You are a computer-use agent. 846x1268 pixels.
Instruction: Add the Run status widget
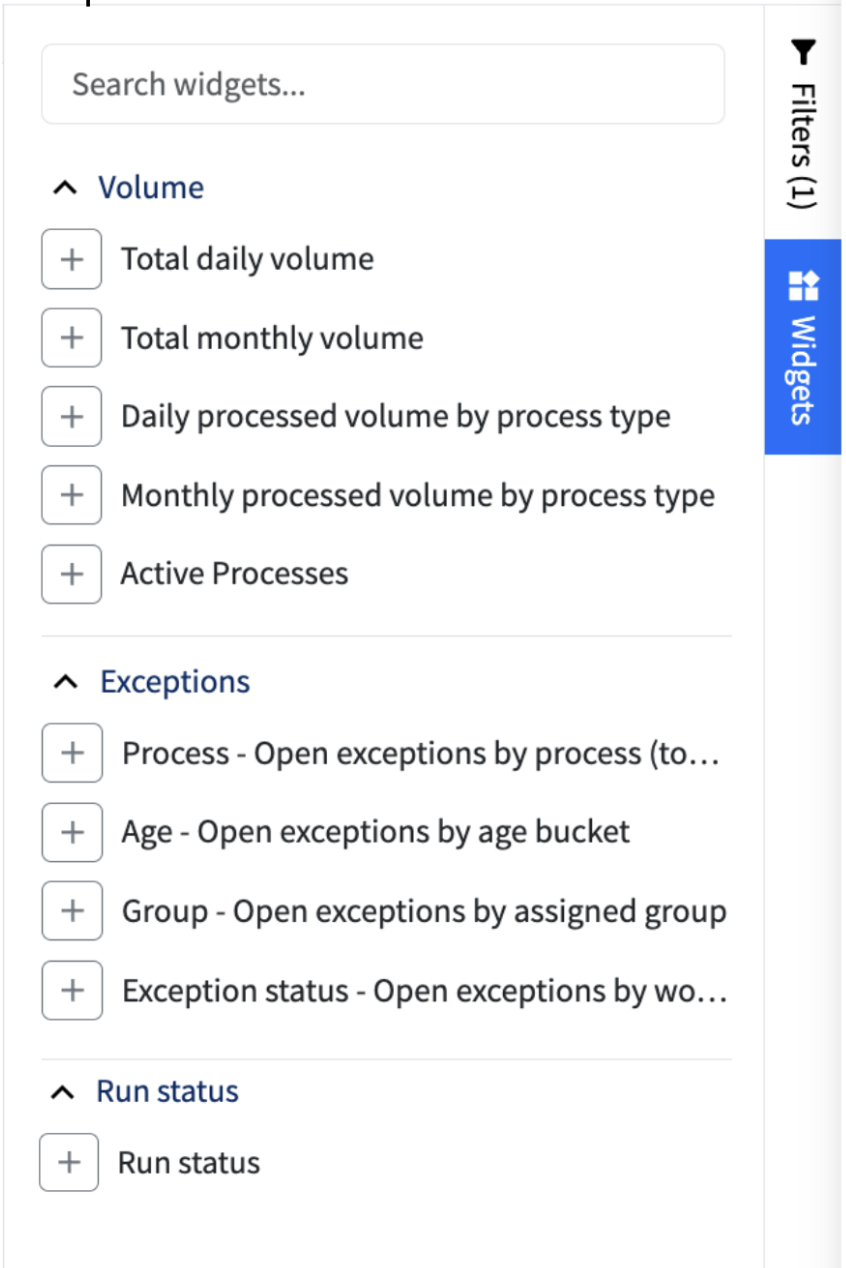click(69, 1162)
